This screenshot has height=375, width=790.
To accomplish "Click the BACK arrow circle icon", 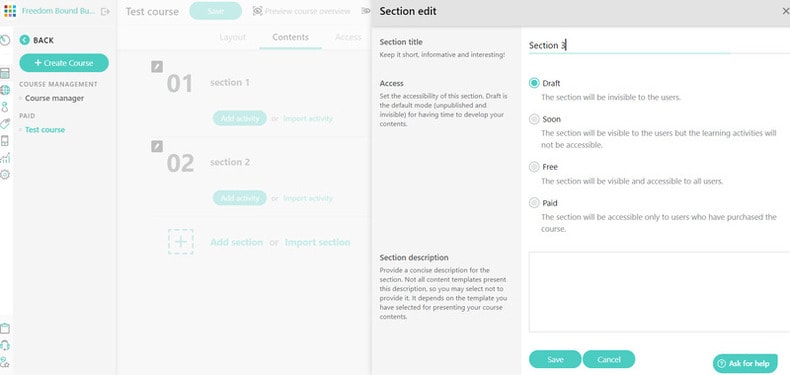I will pyautogui.click(x=24, y=40).
